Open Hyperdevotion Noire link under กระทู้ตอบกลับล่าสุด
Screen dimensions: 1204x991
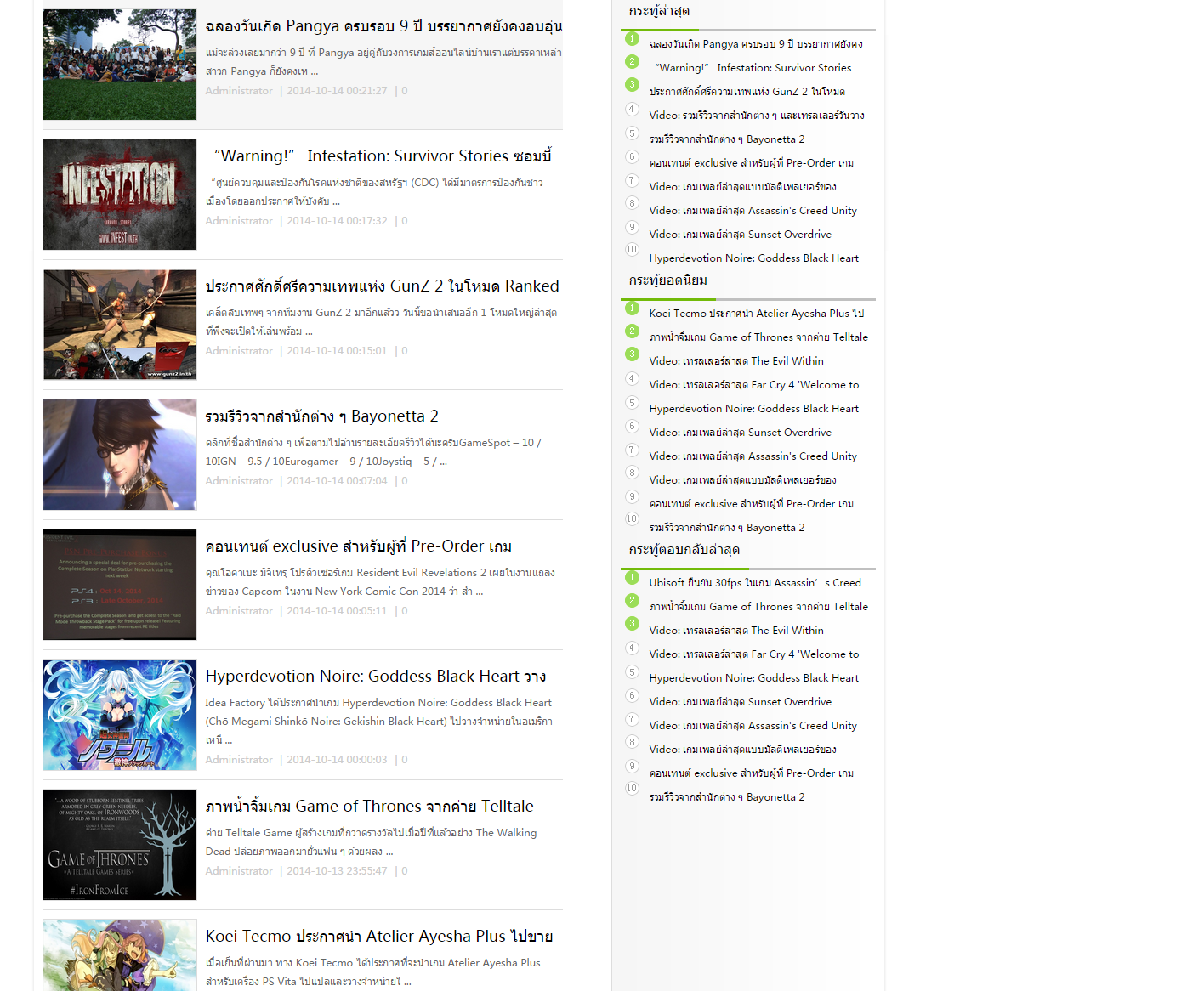[x=754, y=678]
